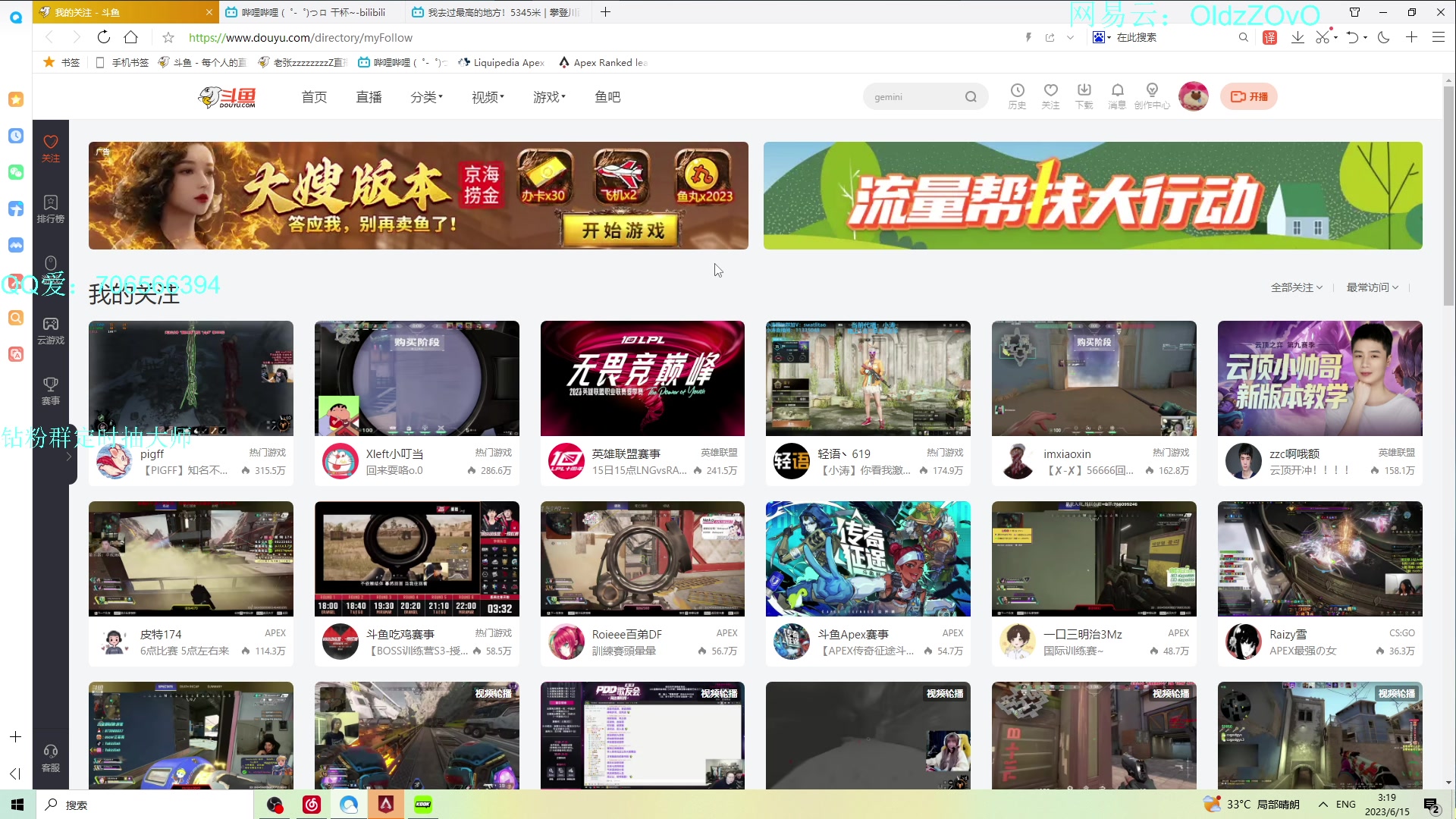Open 斗鱼Apex赛事 传奇征途 thumbnail
1456x819 pixels.
(x=868, y=558)
